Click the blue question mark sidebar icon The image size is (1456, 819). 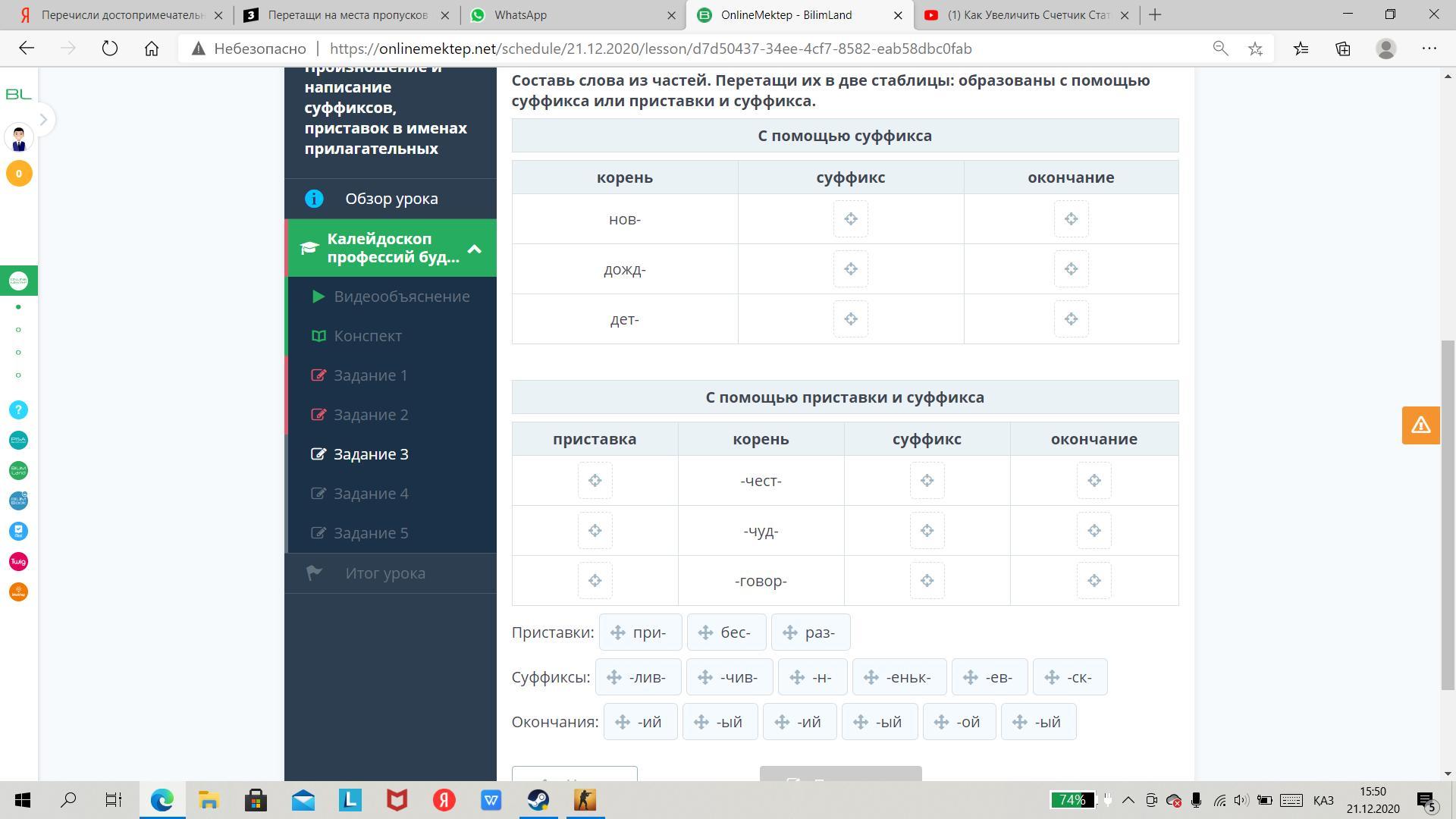19,410
